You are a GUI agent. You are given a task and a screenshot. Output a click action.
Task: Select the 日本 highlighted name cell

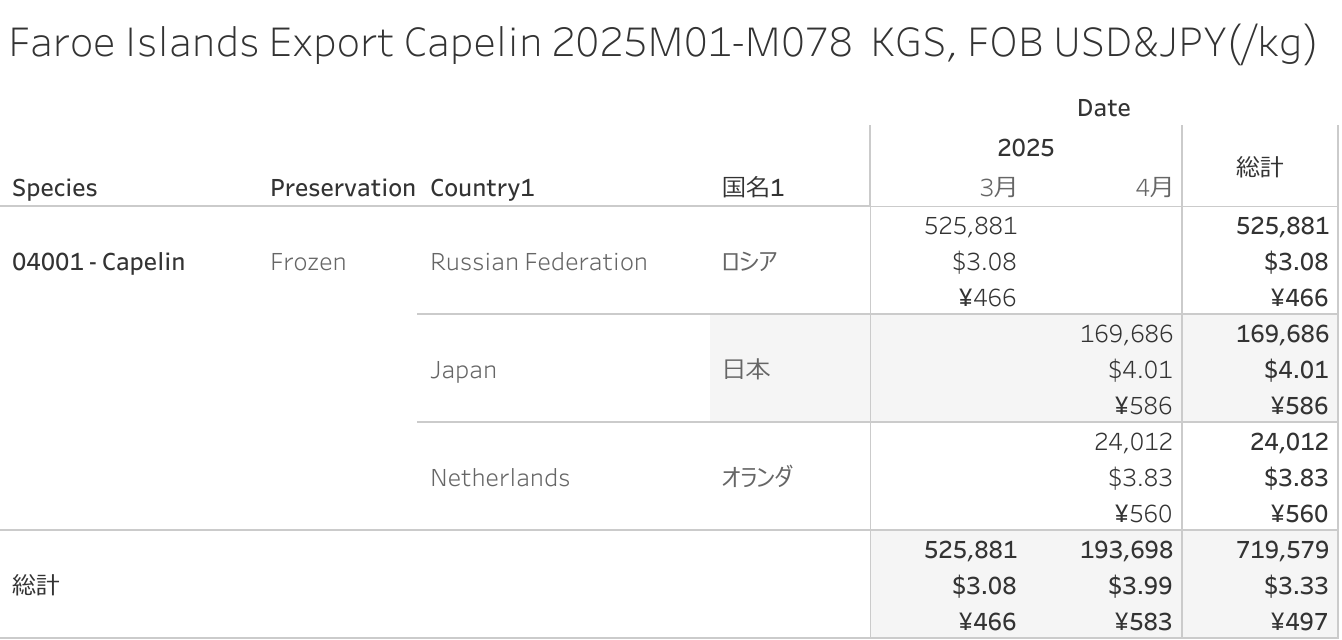[x=746, y=370]
